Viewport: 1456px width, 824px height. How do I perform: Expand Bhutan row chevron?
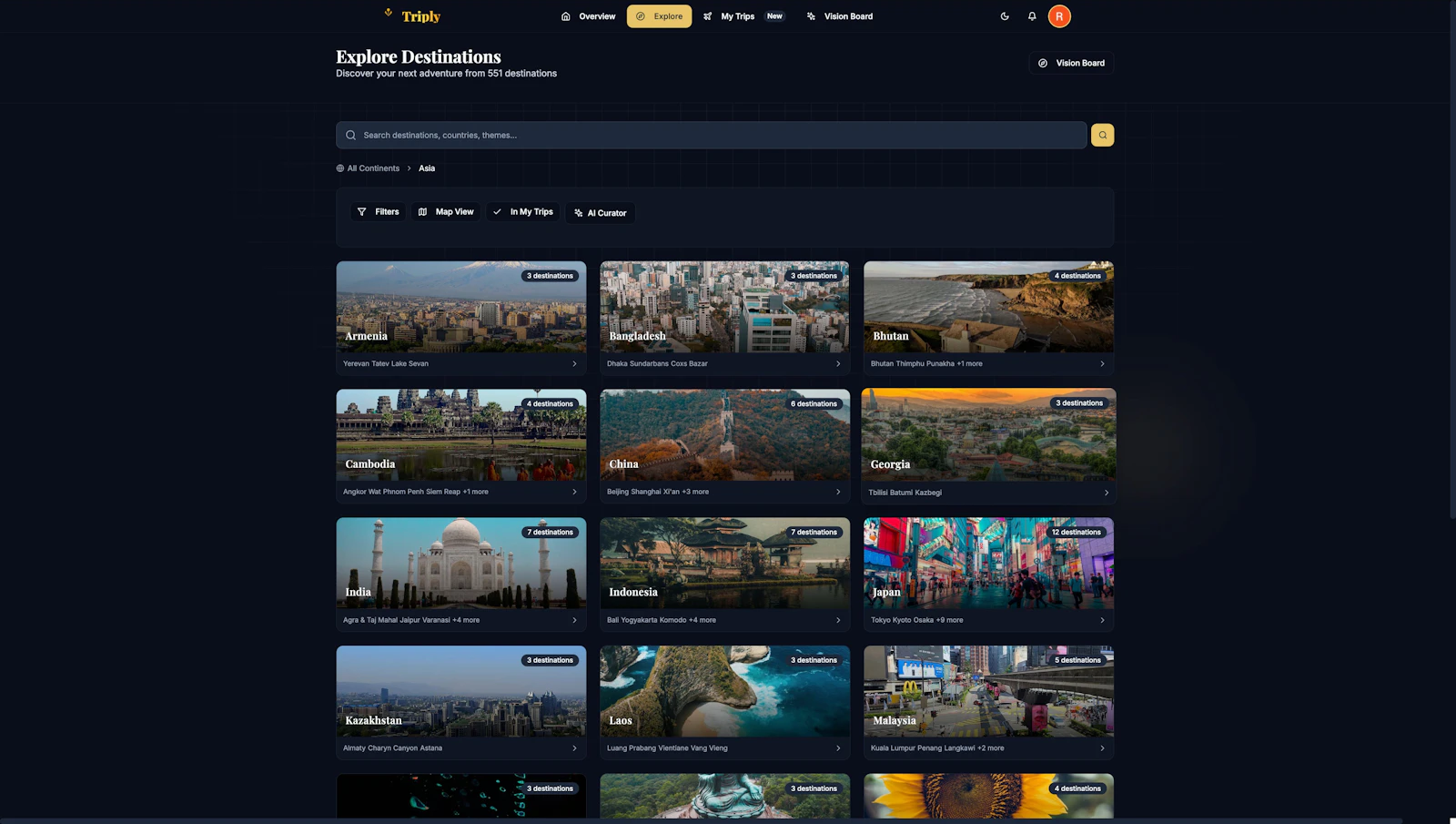pos(1102,364)
